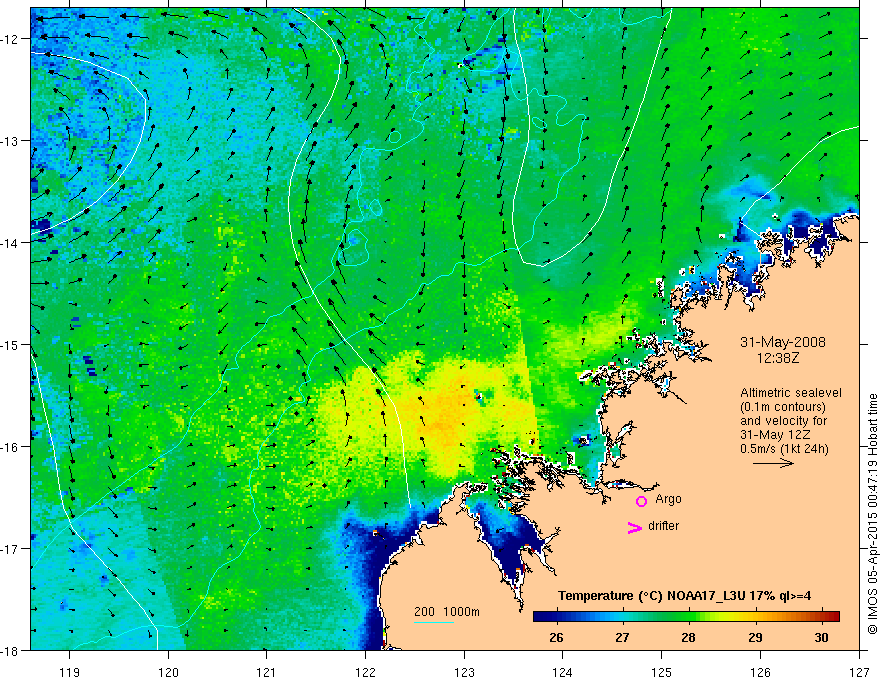Image resolution: width=880 pixels, height=680 pixels.
Task: Click the dark red end of the temperature colorbar
Action: 832,617
